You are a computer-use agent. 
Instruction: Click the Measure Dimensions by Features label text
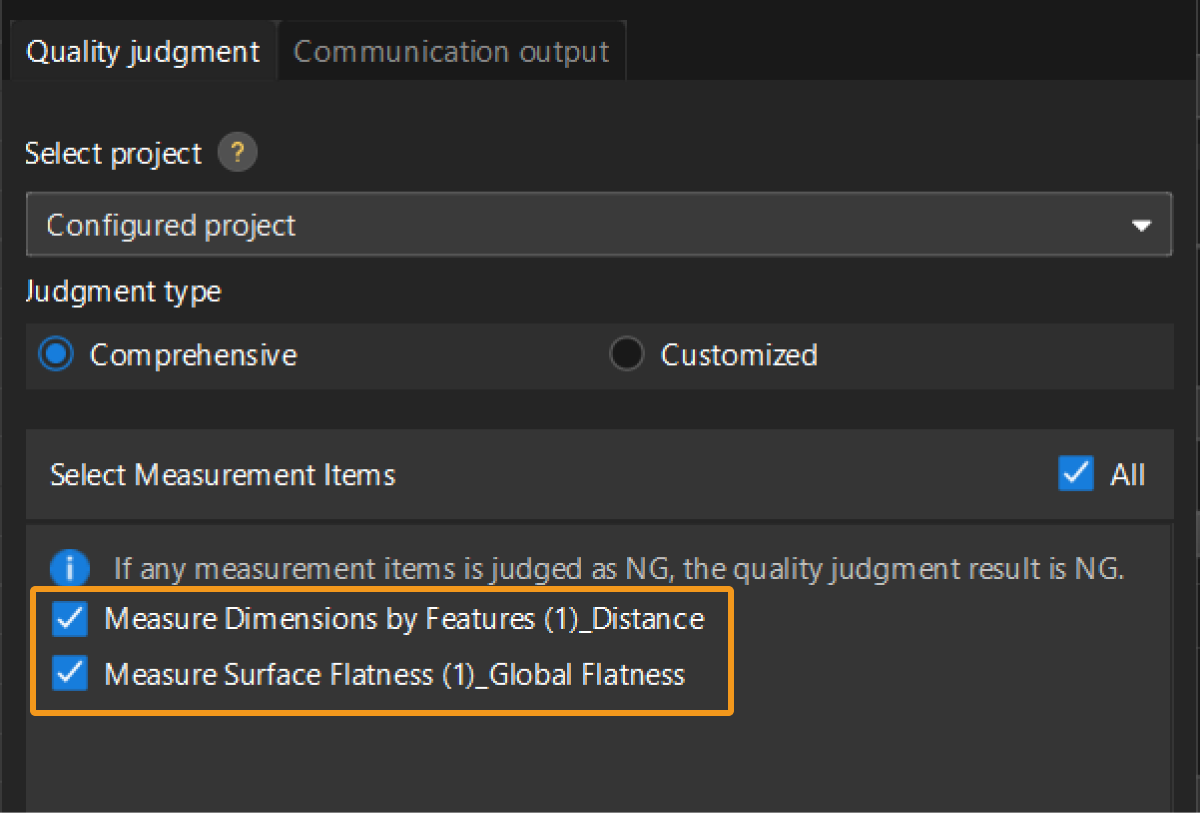[x=404, y=619]
